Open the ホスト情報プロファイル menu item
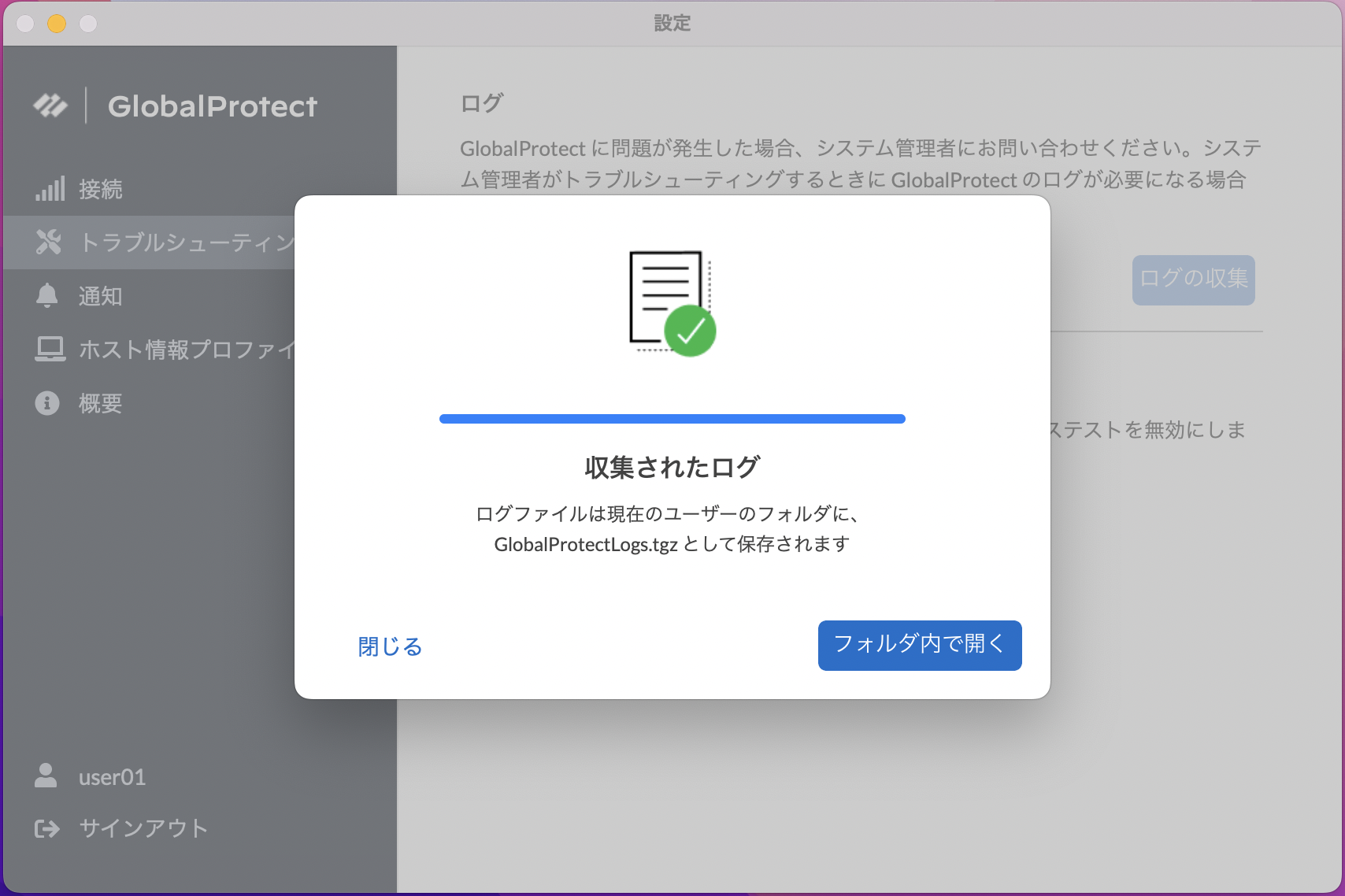Viewport: 1345px width, 896px height. pyautogui.click(x=149, y=350)
